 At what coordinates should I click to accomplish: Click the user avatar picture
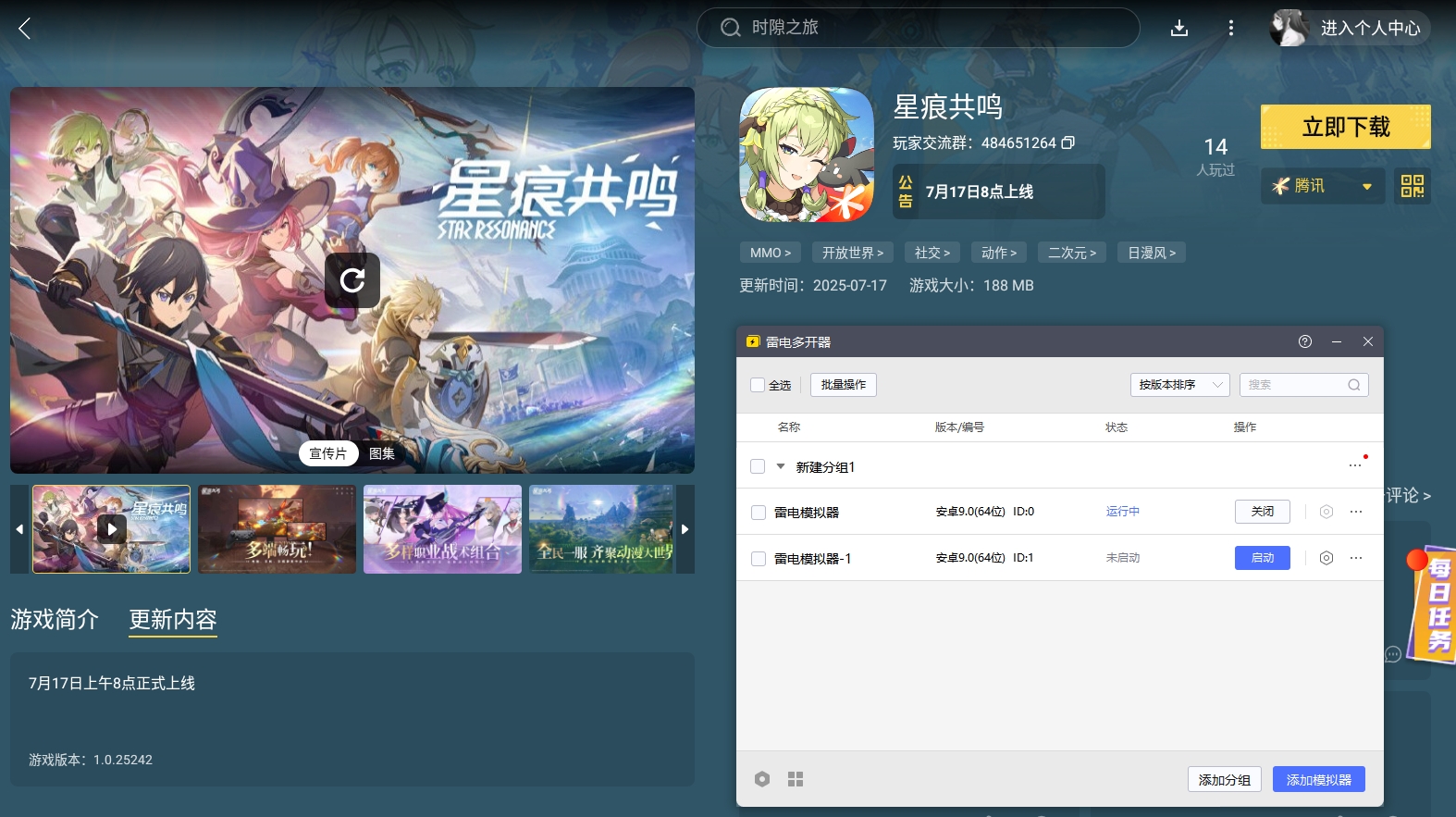pyautogui.click(x=1289, y=28)
